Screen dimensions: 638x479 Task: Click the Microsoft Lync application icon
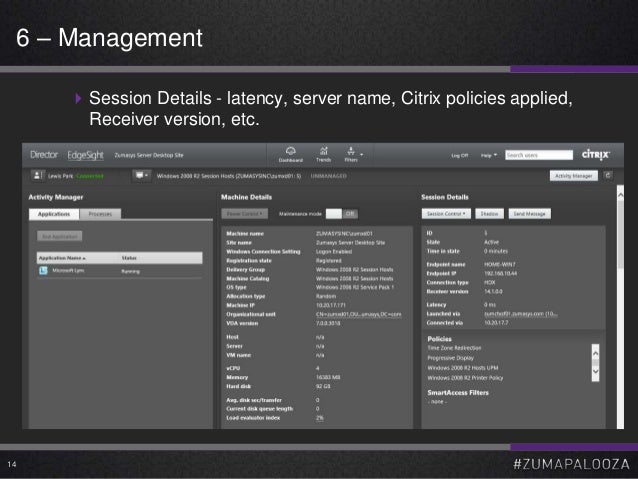point(43,271)
